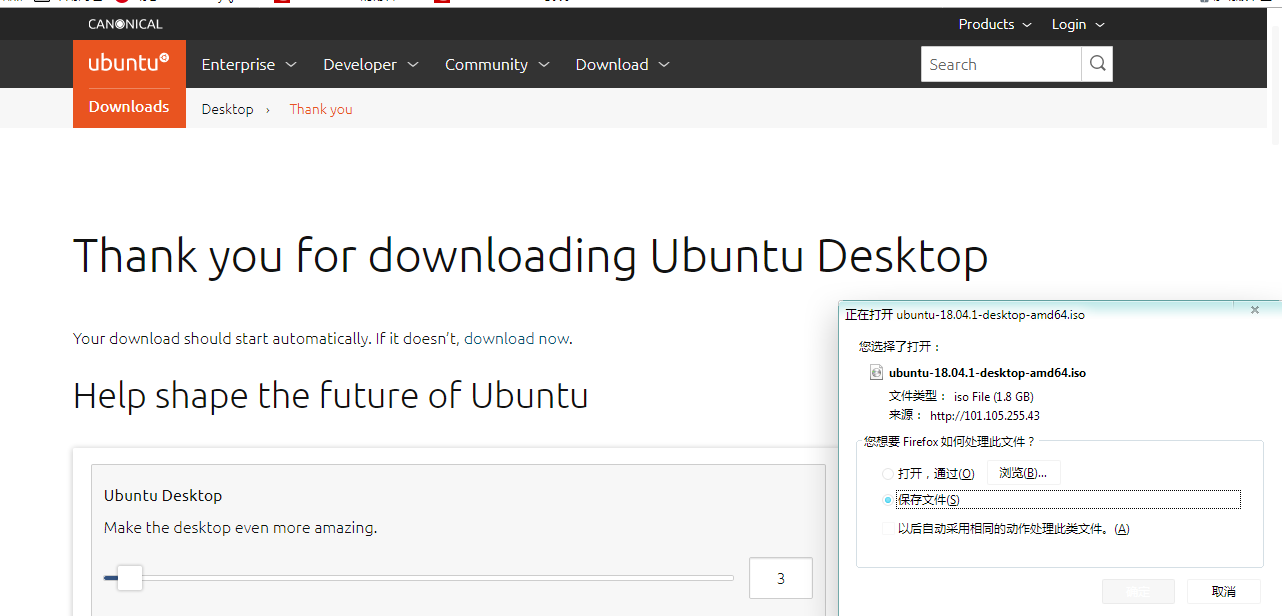Click the dialog title '正在打开 ubuntu-18.04.1-desktop-amd64.iso'
Screen dimensions: 1282x616
point(965,314)
